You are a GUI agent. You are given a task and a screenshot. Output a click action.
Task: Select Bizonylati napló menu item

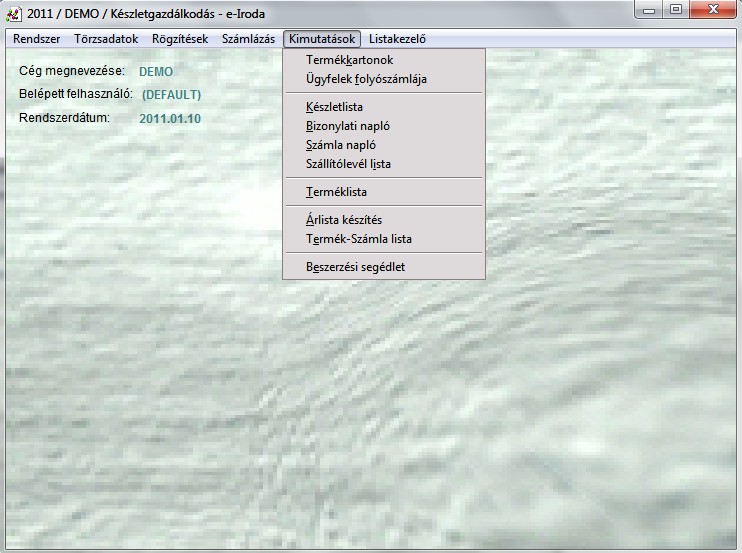[x=348, y=126]
